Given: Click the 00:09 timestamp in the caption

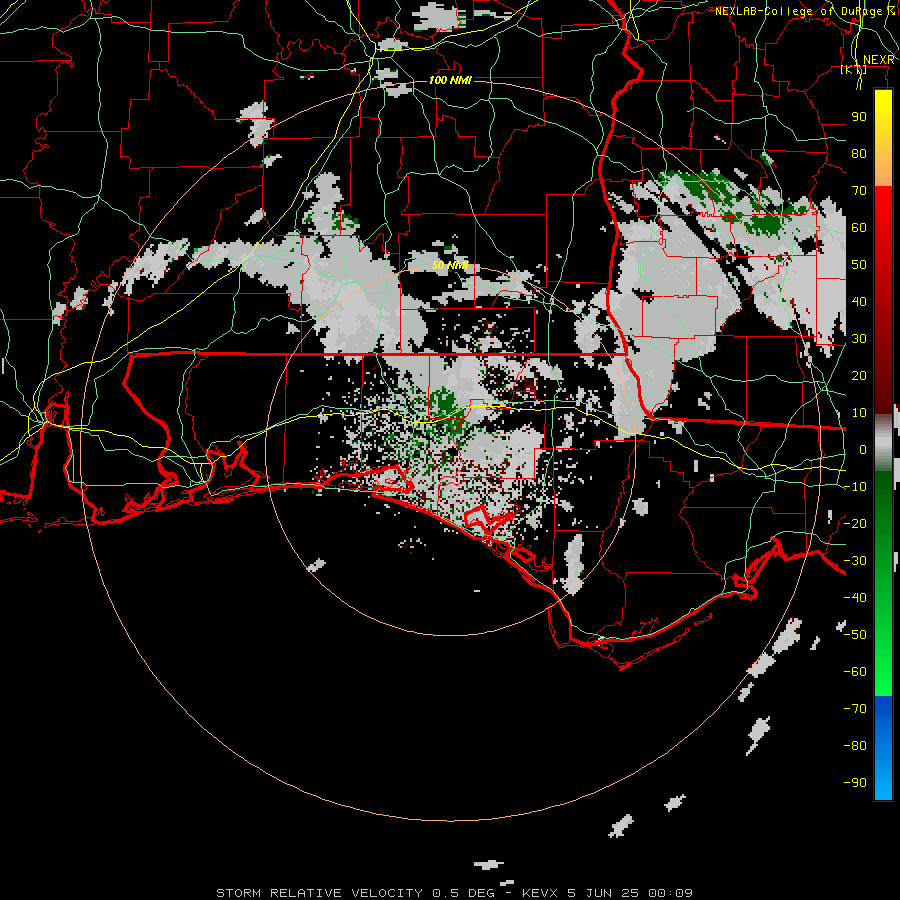Looking at the screenshot, I should [x=670, y=893].
